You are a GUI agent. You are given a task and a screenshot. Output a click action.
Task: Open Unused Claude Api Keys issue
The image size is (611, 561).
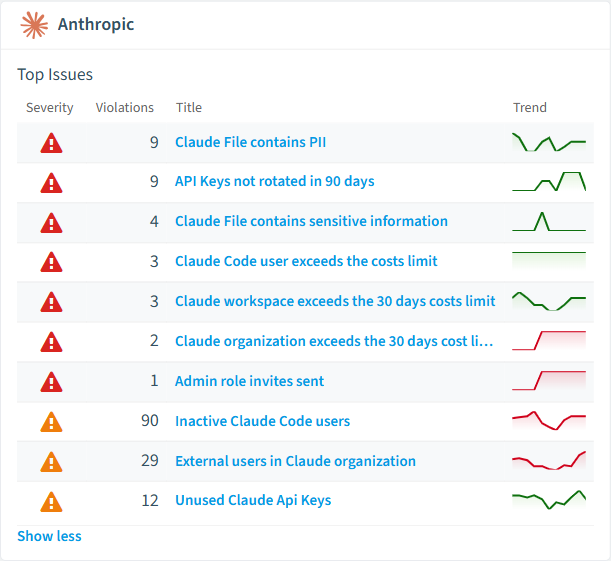click(253, 501)
